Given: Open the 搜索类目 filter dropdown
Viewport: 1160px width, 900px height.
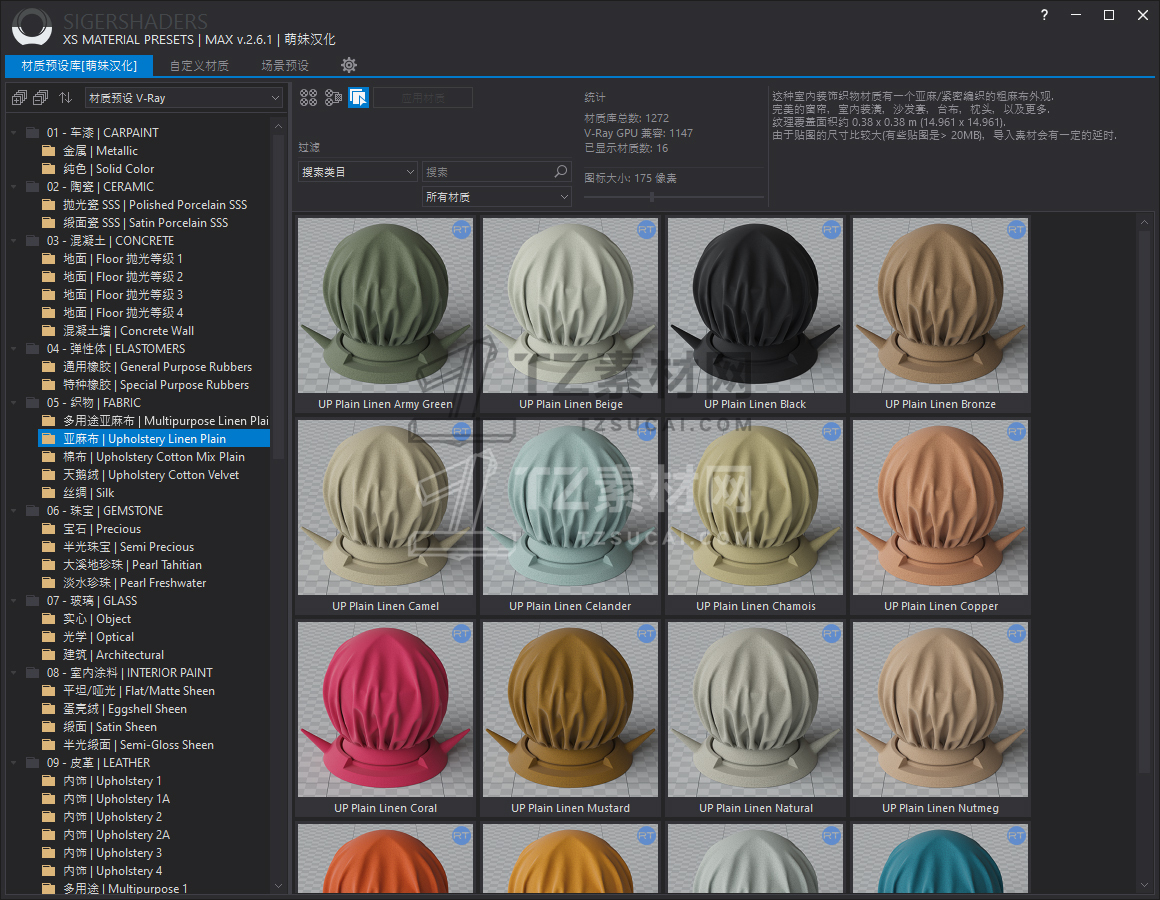Looking at the screenshot, I should coord(358,172).
